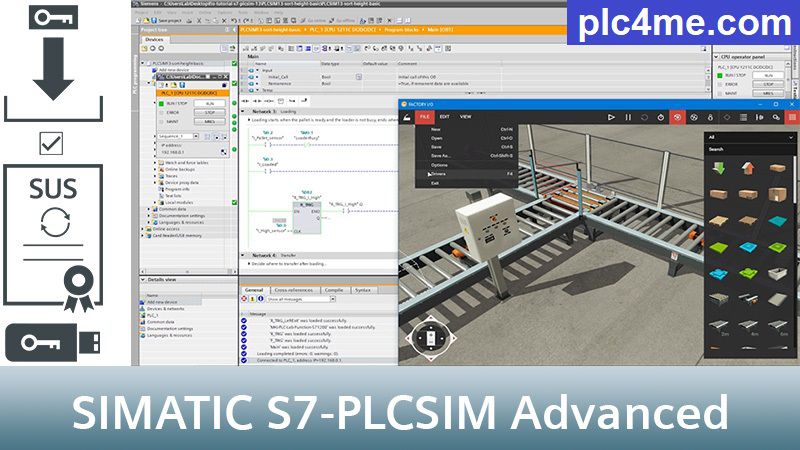Pick the wooden pallet part in the palette
Image resolution: width=800 pixels, height=450 pixels.
click(718, 219)
